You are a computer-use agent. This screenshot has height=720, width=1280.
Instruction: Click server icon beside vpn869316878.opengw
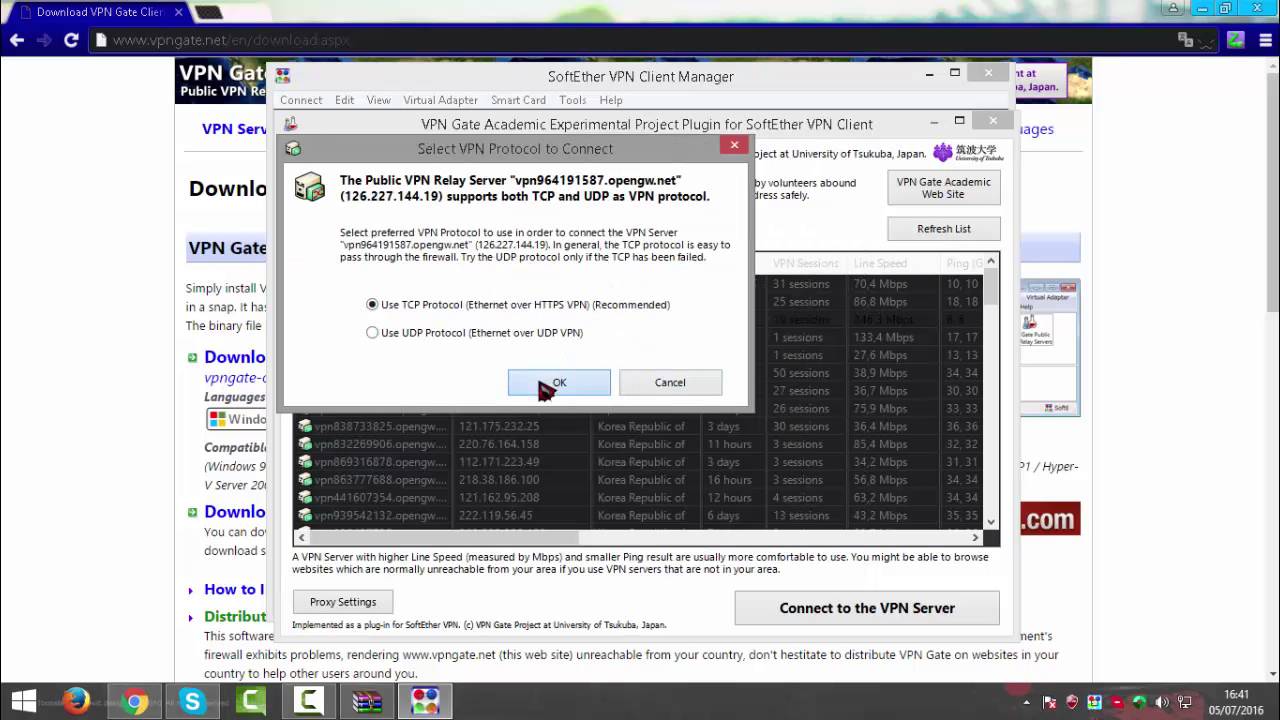click(305, 462)
